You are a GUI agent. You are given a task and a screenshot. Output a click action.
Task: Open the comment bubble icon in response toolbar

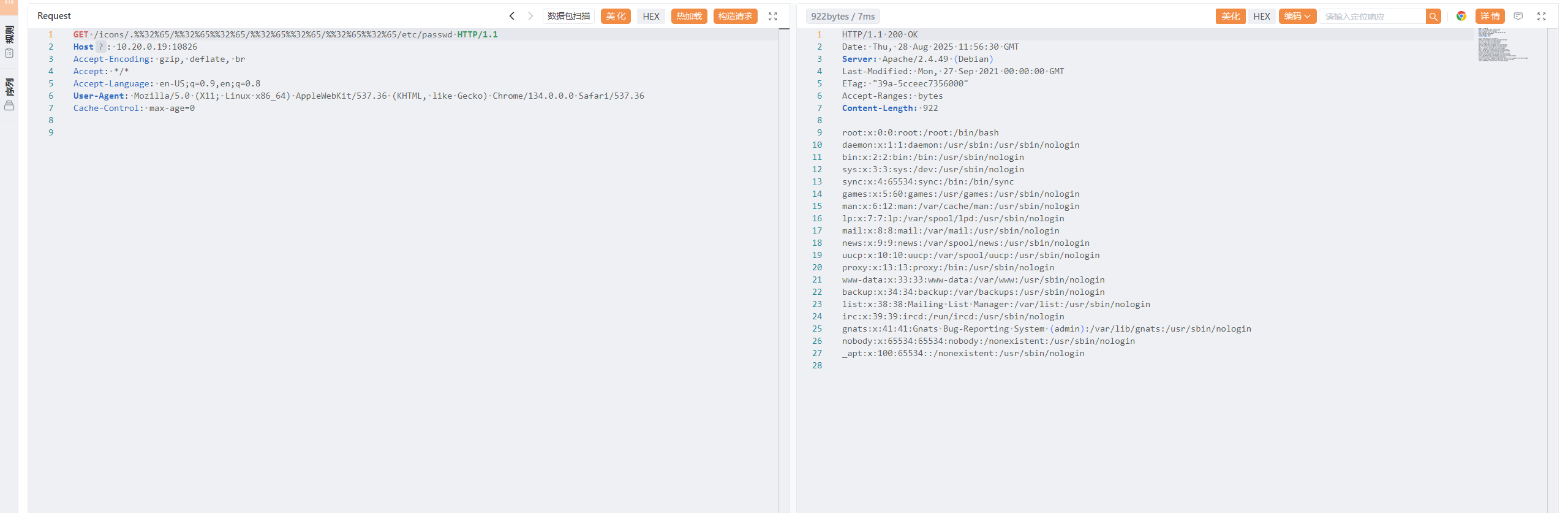(1518, 17)
